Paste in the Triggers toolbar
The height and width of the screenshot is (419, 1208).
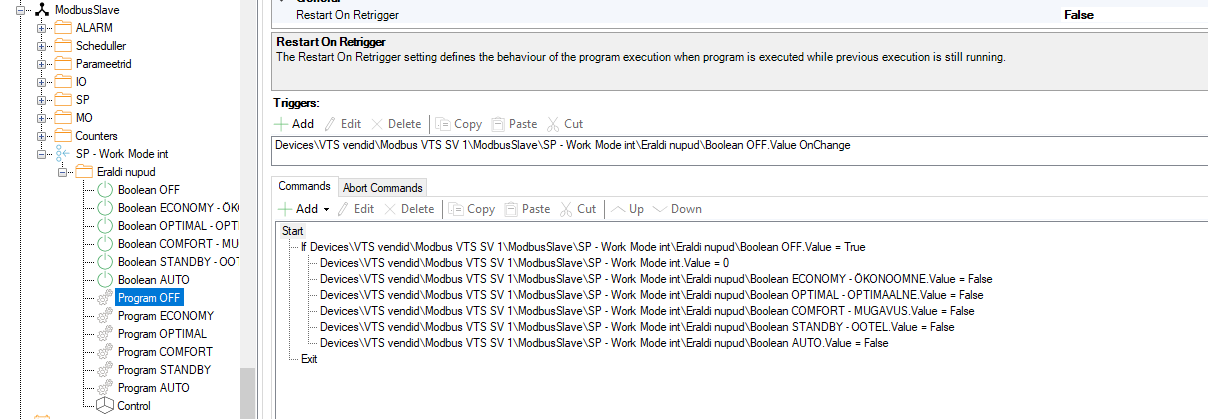(514, 124)
